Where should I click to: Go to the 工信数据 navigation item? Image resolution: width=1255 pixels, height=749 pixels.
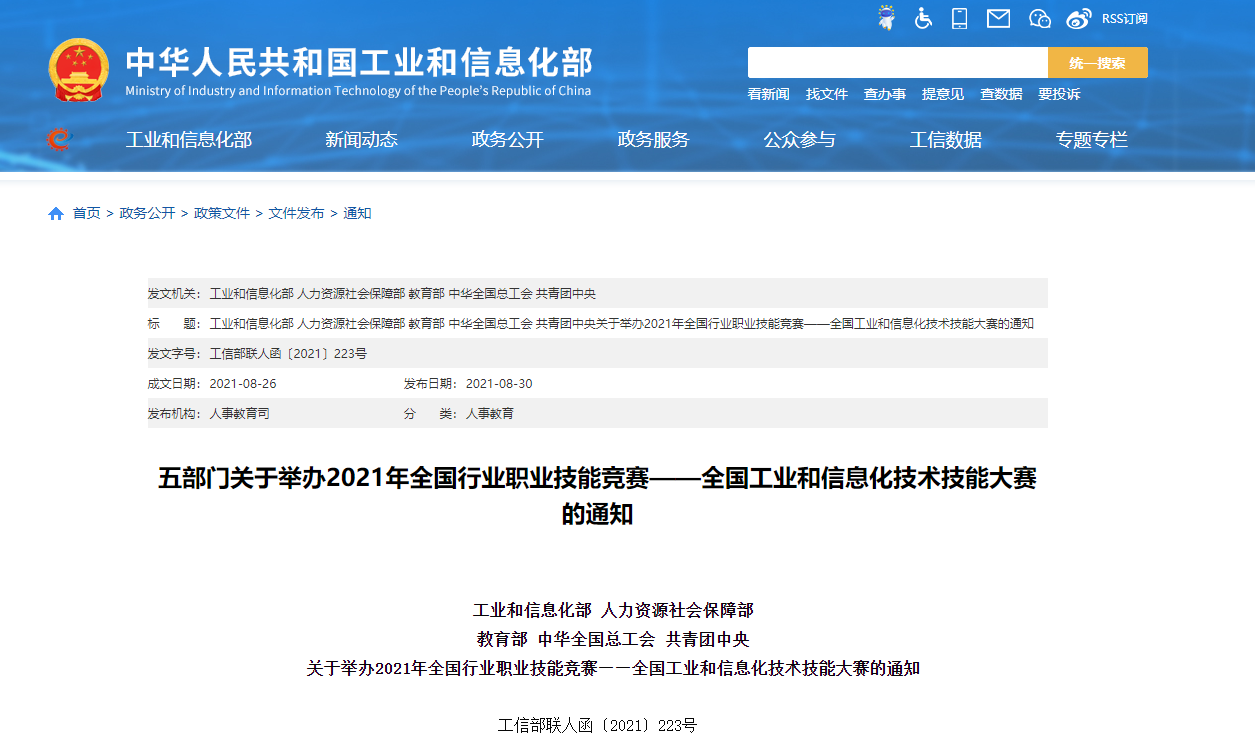(945, 140)
